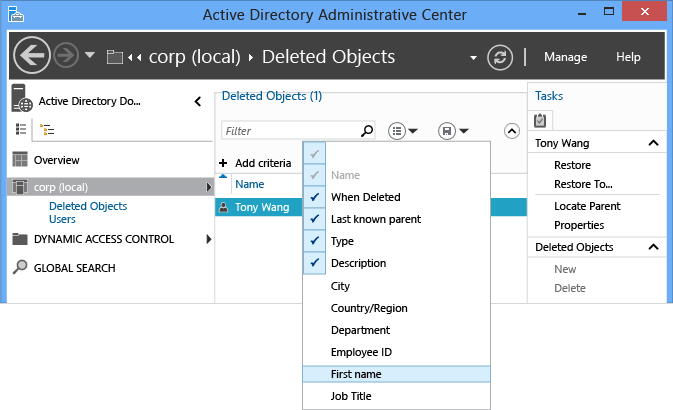The height and width of the screenshot is (410, 673).
Task: Click the Delete task
Action: coord(570,288)
